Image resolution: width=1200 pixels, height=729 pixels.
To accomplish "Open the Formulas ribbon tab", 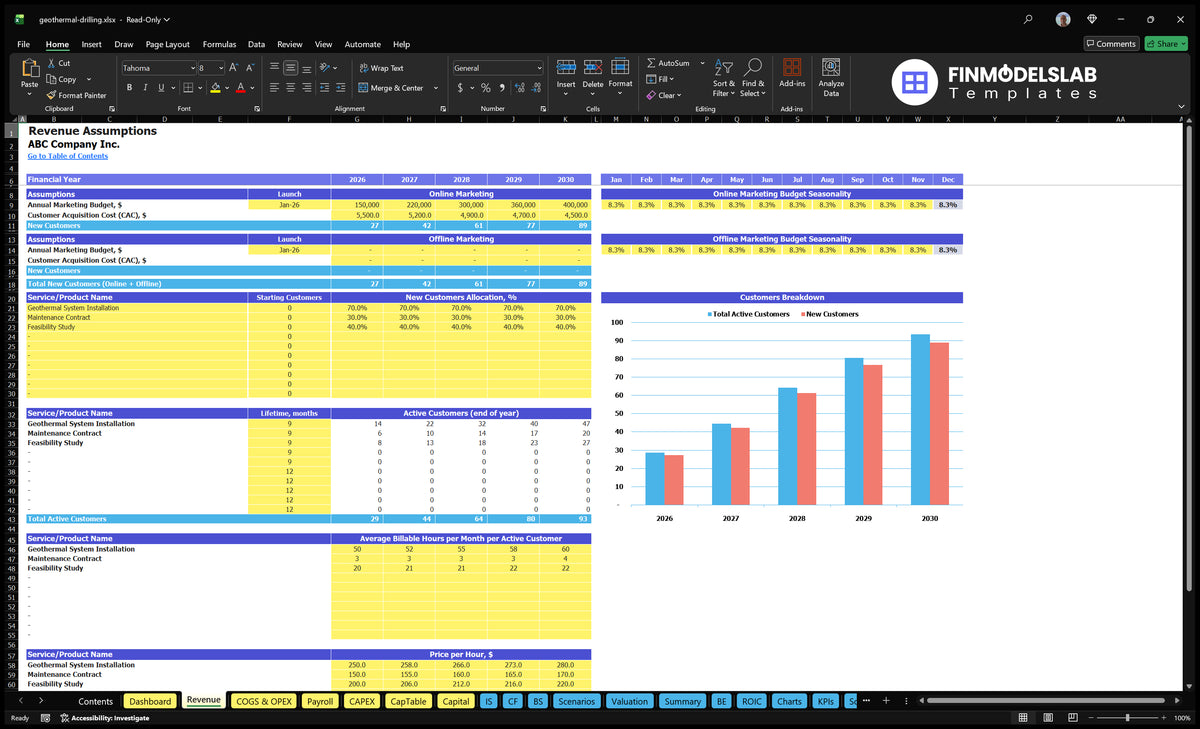I will tap(219, 44).
